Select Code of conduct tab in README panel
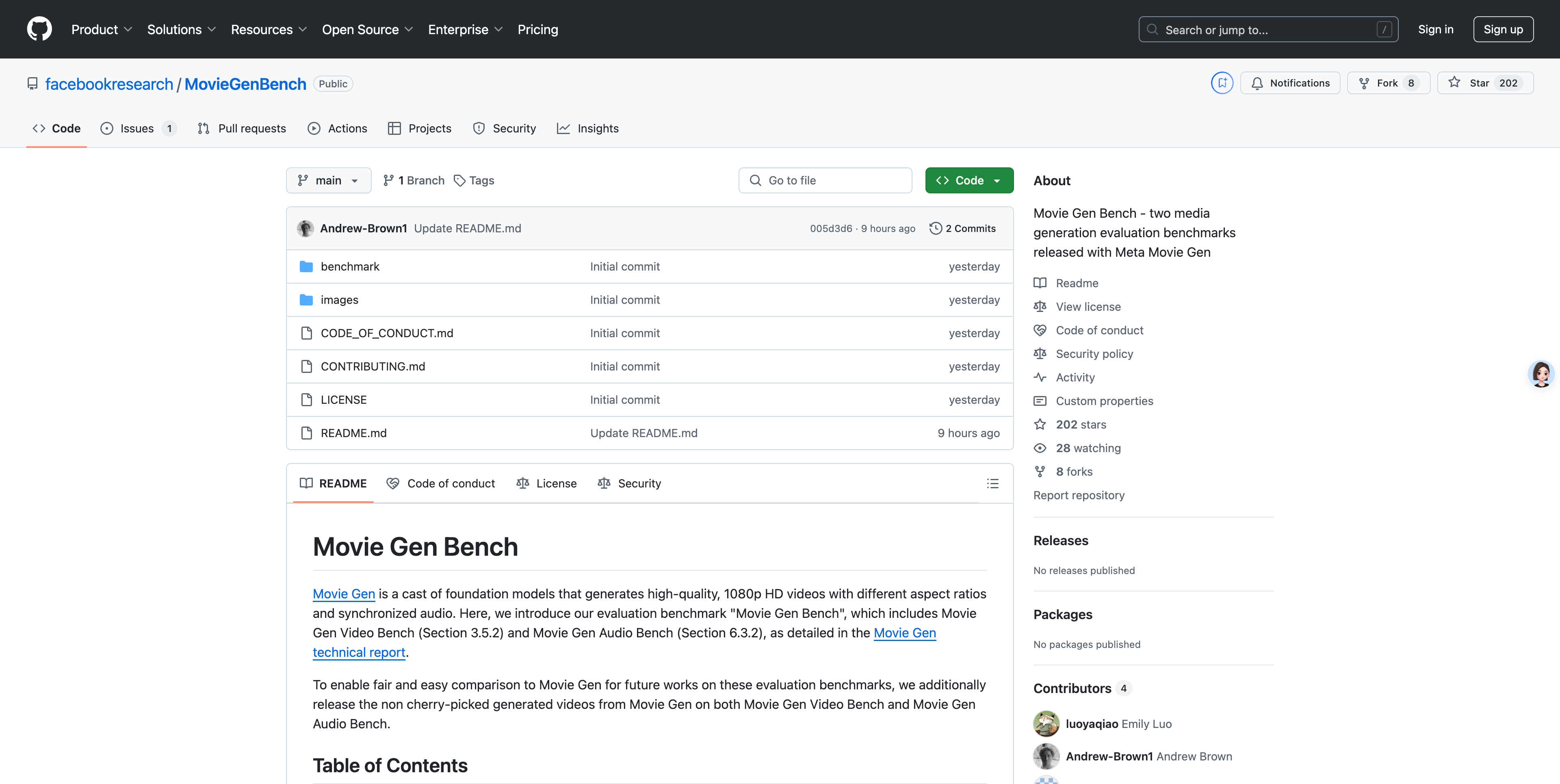This screenshot has height=784, width=1560. click(441, 483)
